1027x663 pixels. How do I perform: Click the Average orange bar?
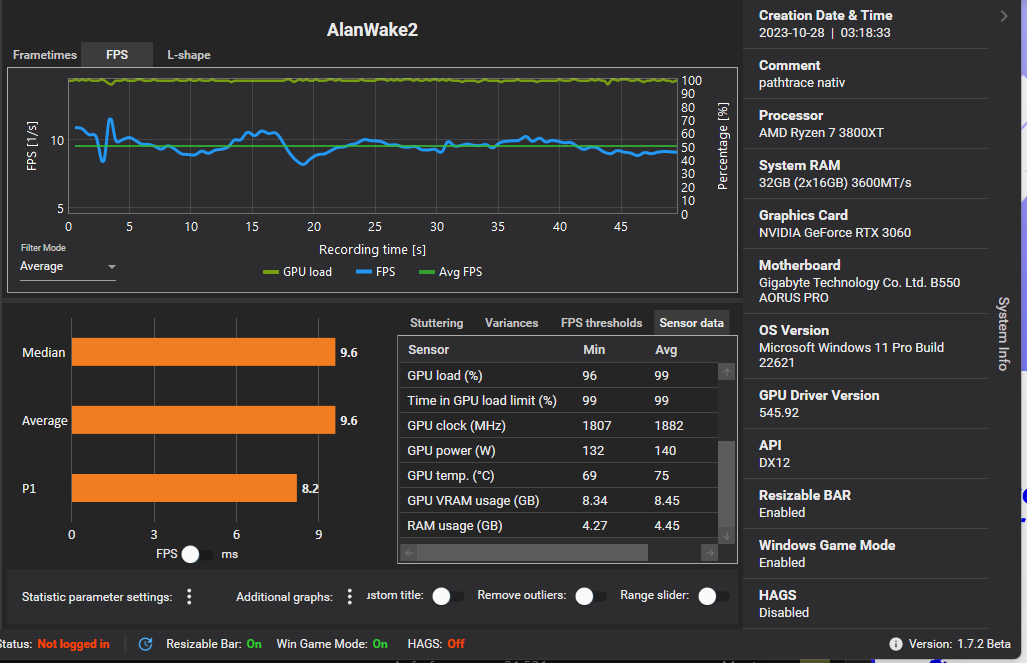203,420
